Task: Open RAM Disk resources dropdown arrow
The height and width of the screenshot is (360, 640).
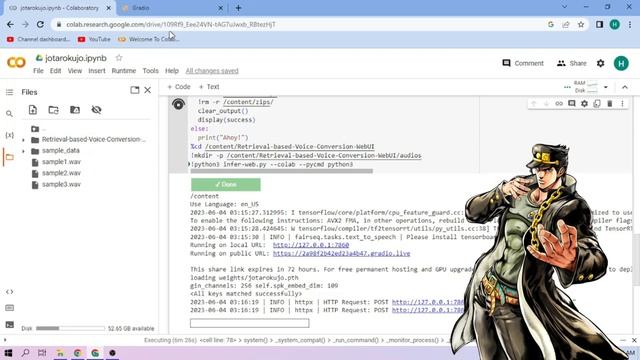Action: (606, 87)
